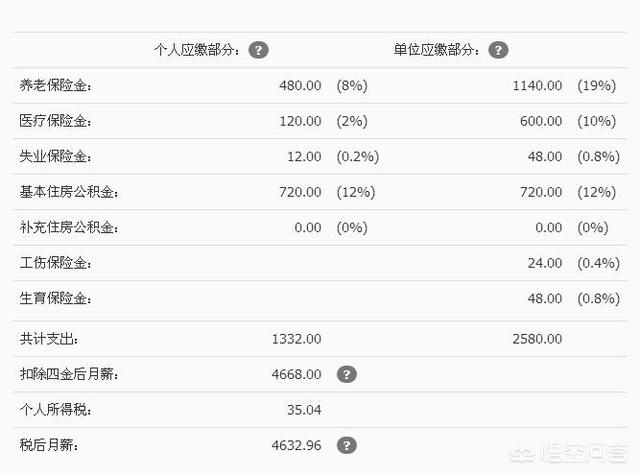Open help icon next to 税后月薪 amount
Image resolution: width=640 pixels, height=475 pixels.
pyautogui.click(x=346, y=445)
